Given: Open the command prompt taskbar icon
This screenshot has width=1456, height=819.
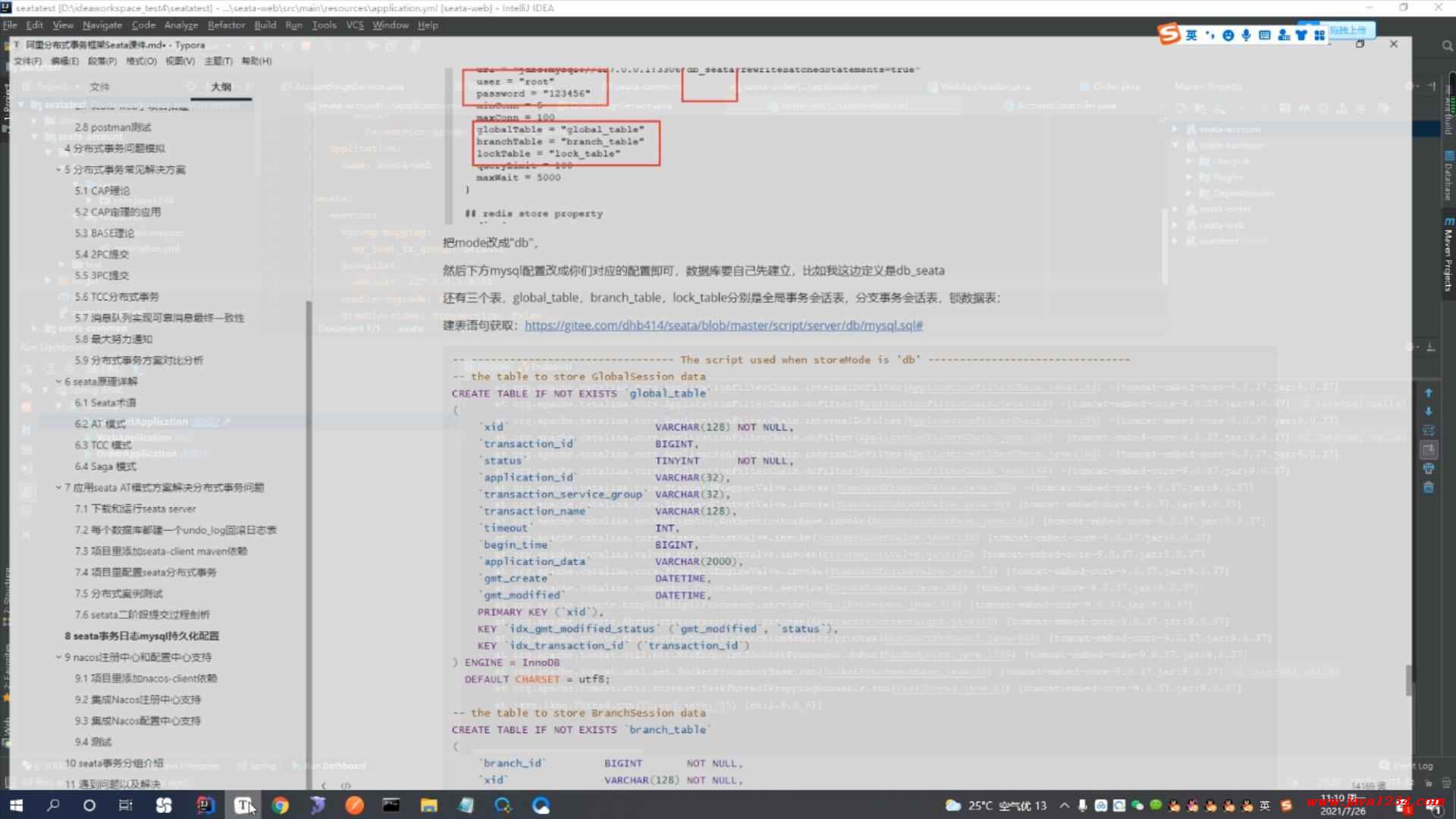Looking at the screenshot, I should pyautogui.click(x=391, y=805).
